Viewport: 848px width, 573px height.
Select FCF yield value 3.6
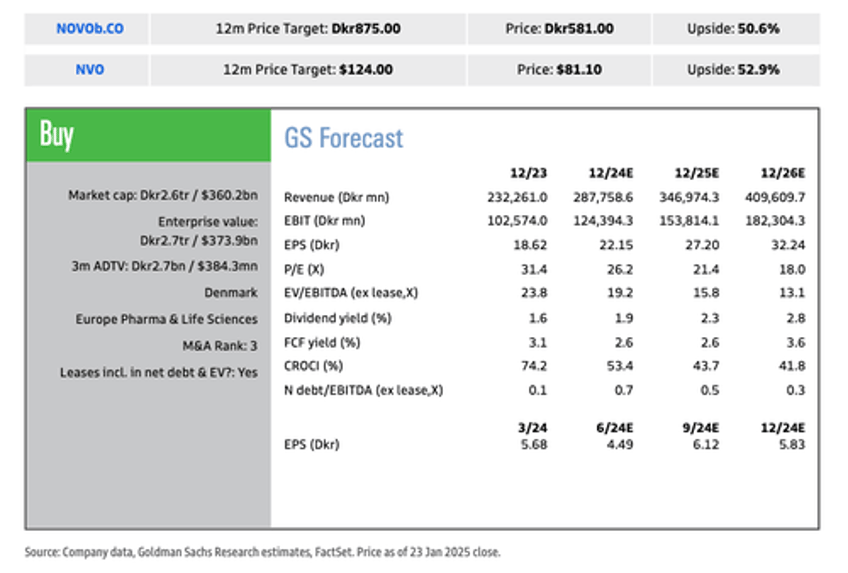click(x=796, y=342)
